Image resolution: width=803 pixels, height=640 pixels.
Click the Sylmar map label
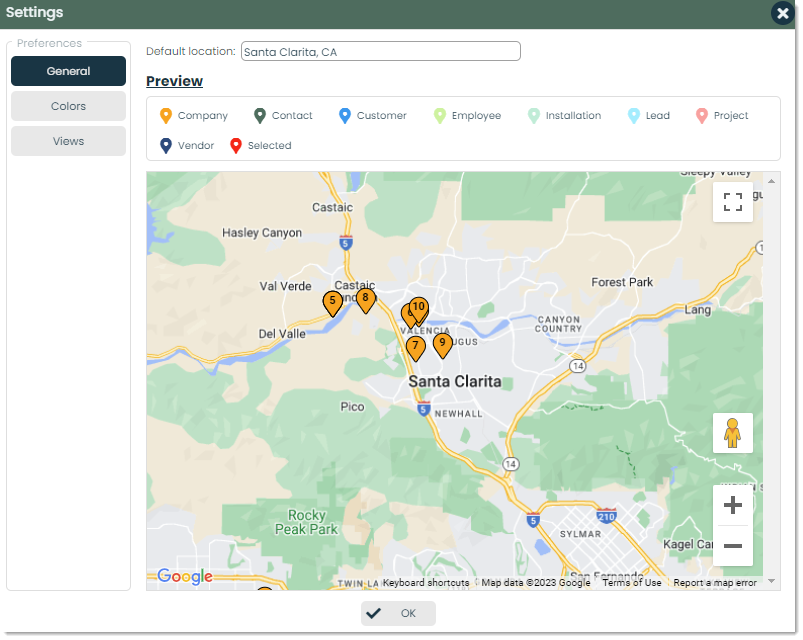tap(580, 534)
